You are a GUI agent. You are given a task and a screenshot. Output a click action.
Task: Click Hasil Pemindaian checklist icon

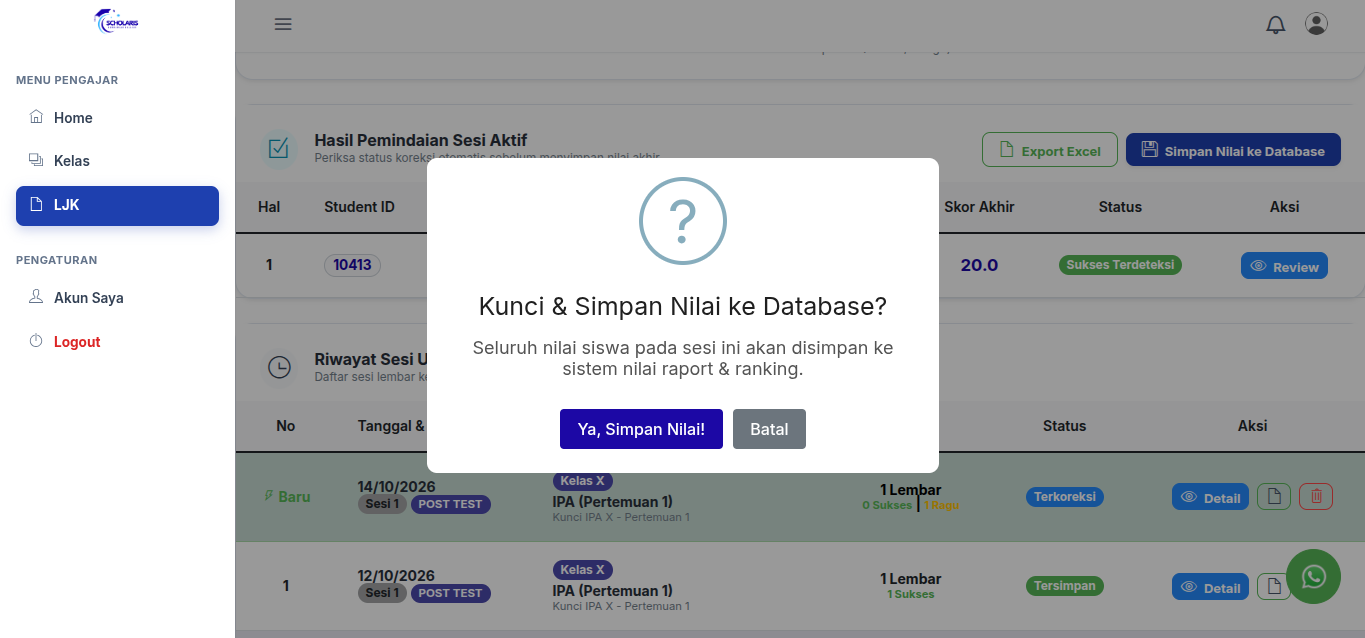(278, 149)
